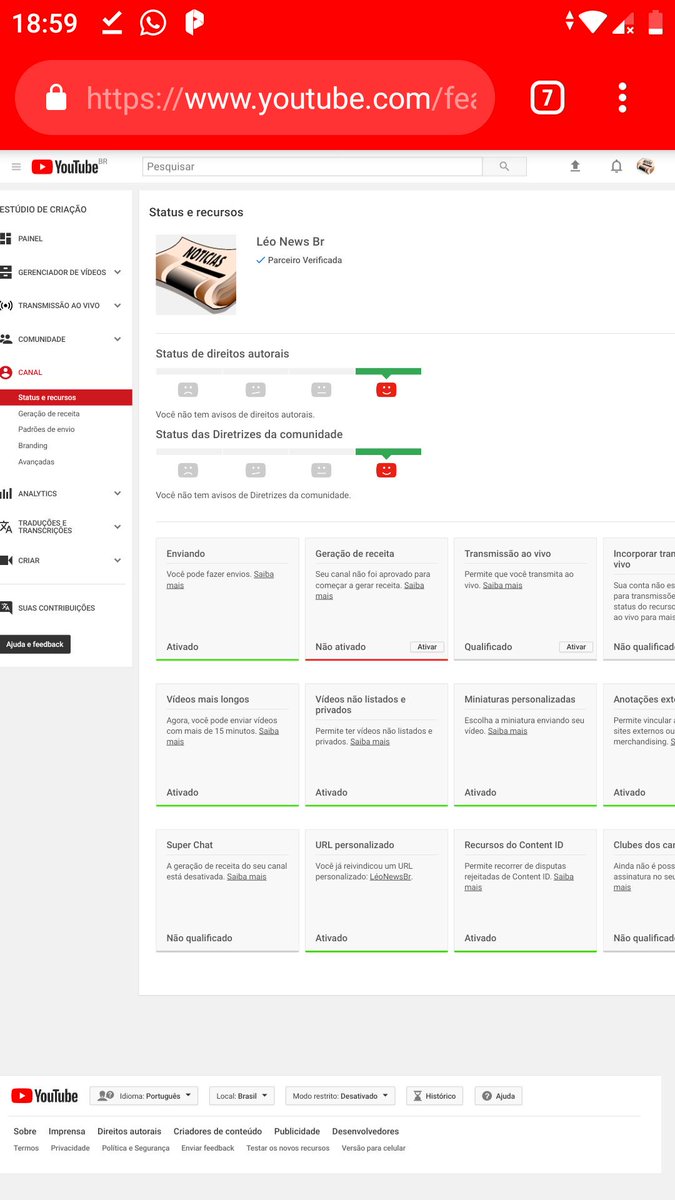
Task: Click the Ajuda e feedback button
Action: [x=35, y=645]
